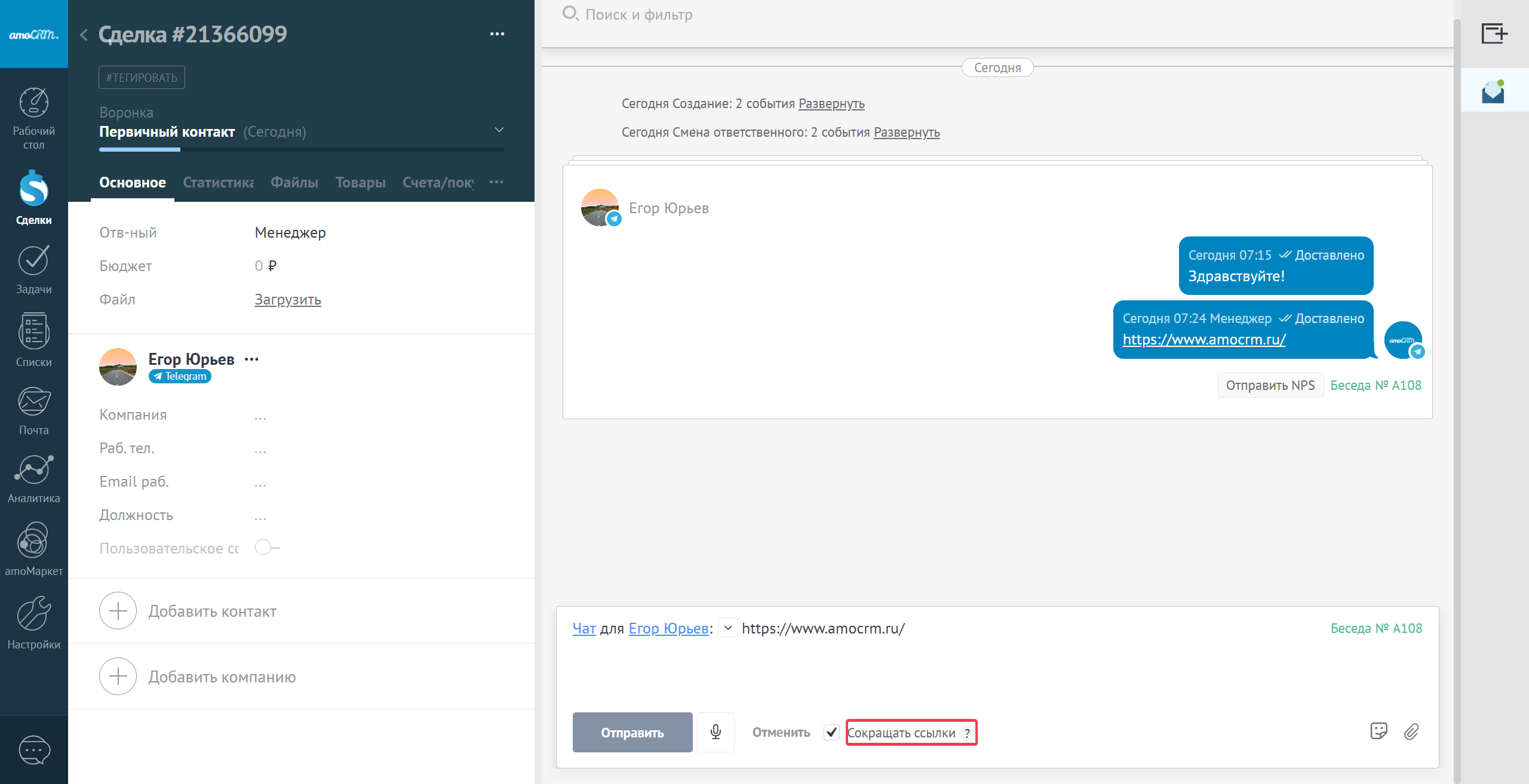Click the paperclip attach file icon
Screen dimensions: 1529x784
point(1411,731)
